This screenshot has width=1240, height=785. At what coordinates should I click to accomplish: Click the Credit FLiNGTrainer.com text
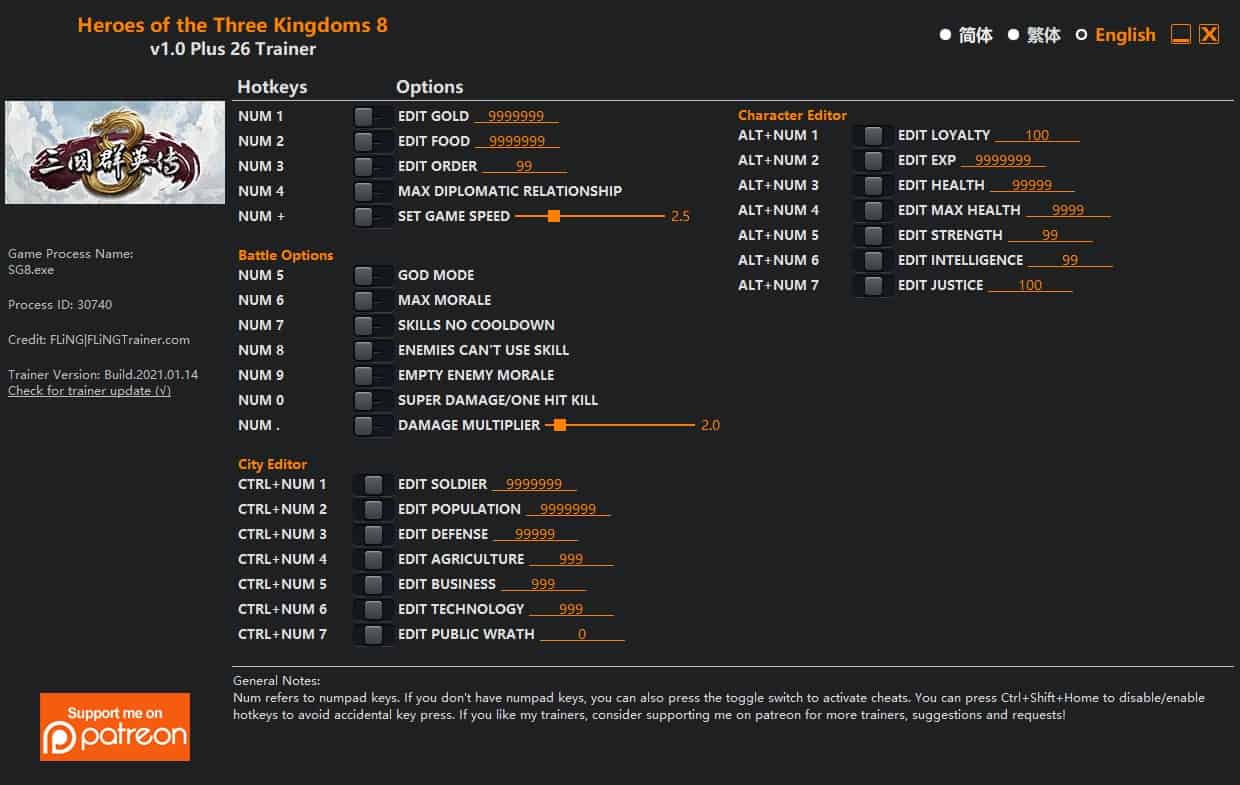point(99,340)
